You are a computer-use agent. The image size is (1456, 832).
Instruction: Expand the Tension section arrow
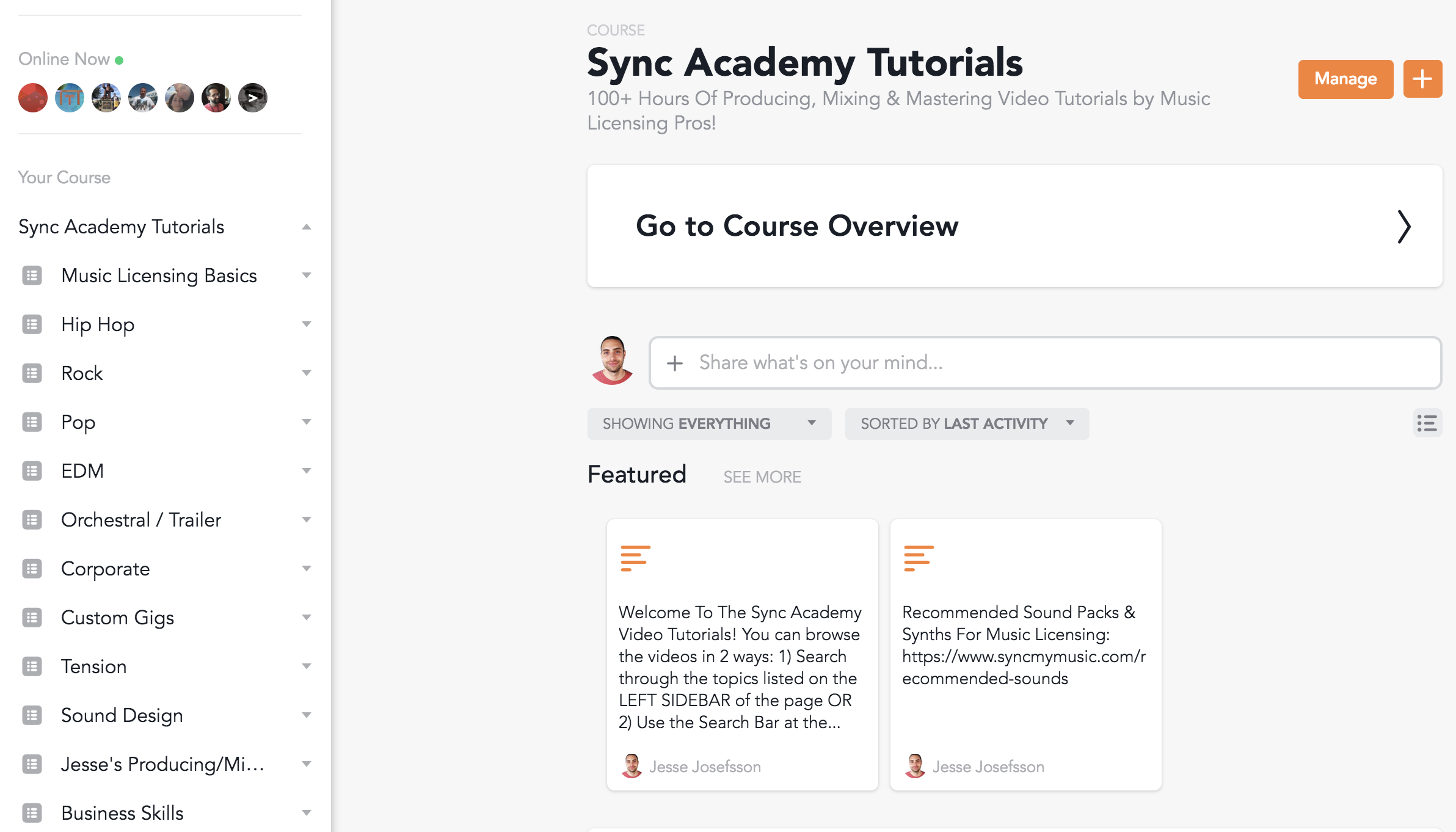[x=307, y=666]
